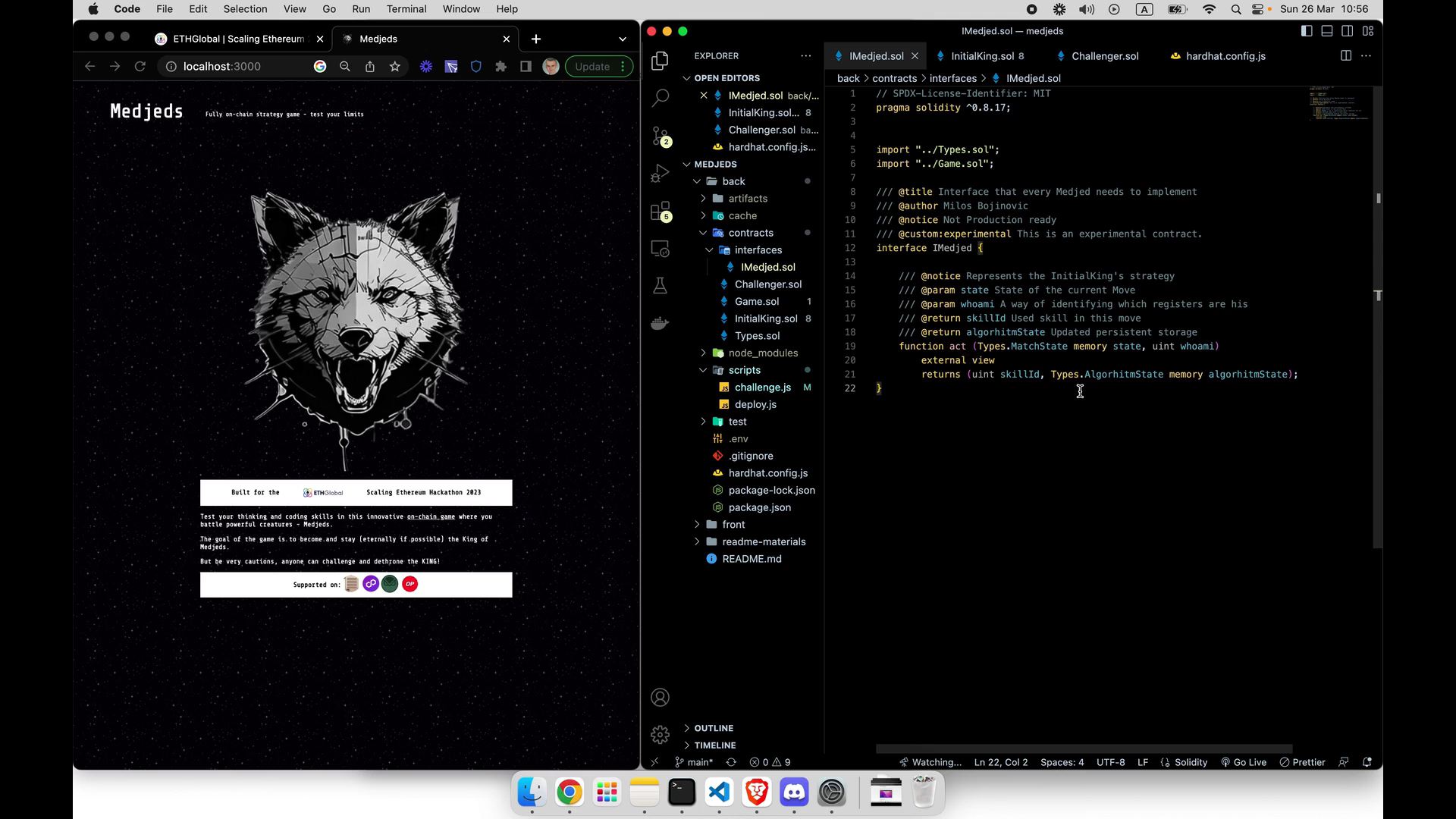Toggle Chrome side panel icon
This screenshot has width=1456, height=819.
pos(526,67)
